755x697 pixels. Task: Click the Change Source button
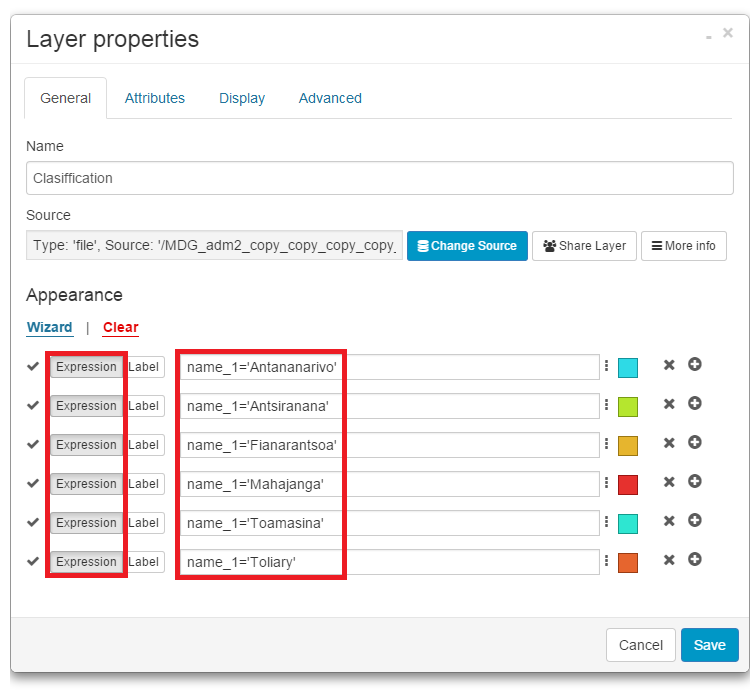click(x=467, y=246)
